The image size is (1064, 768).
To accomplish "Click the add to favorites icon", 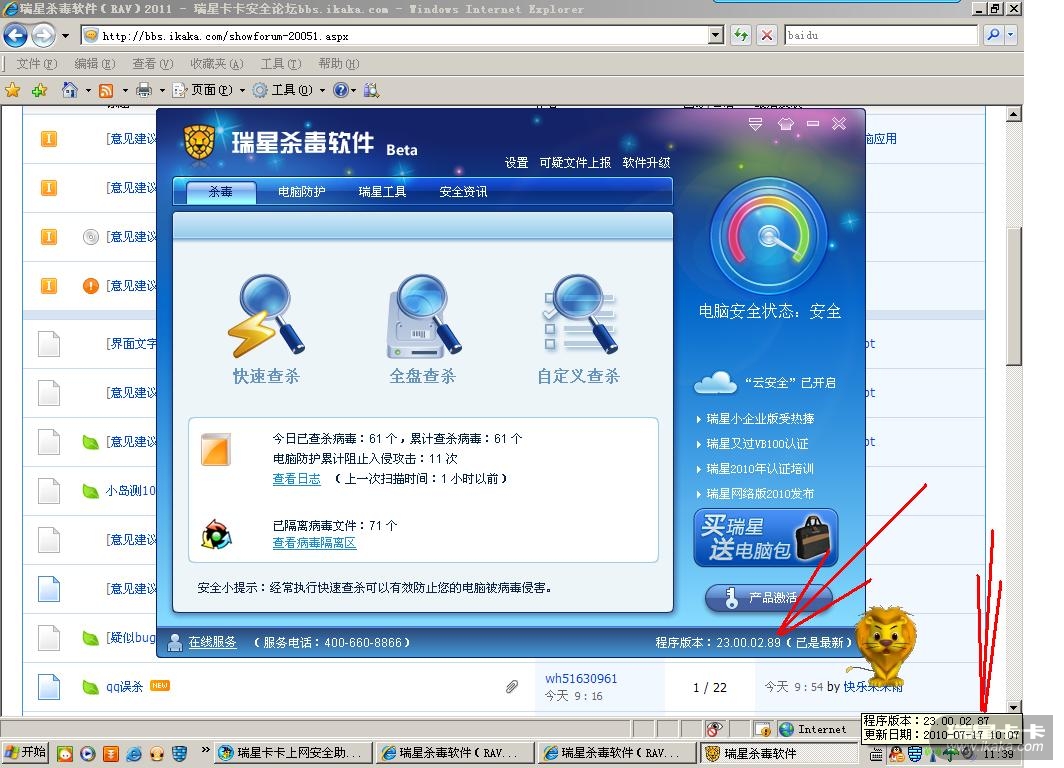I will [x=39, y=90].
